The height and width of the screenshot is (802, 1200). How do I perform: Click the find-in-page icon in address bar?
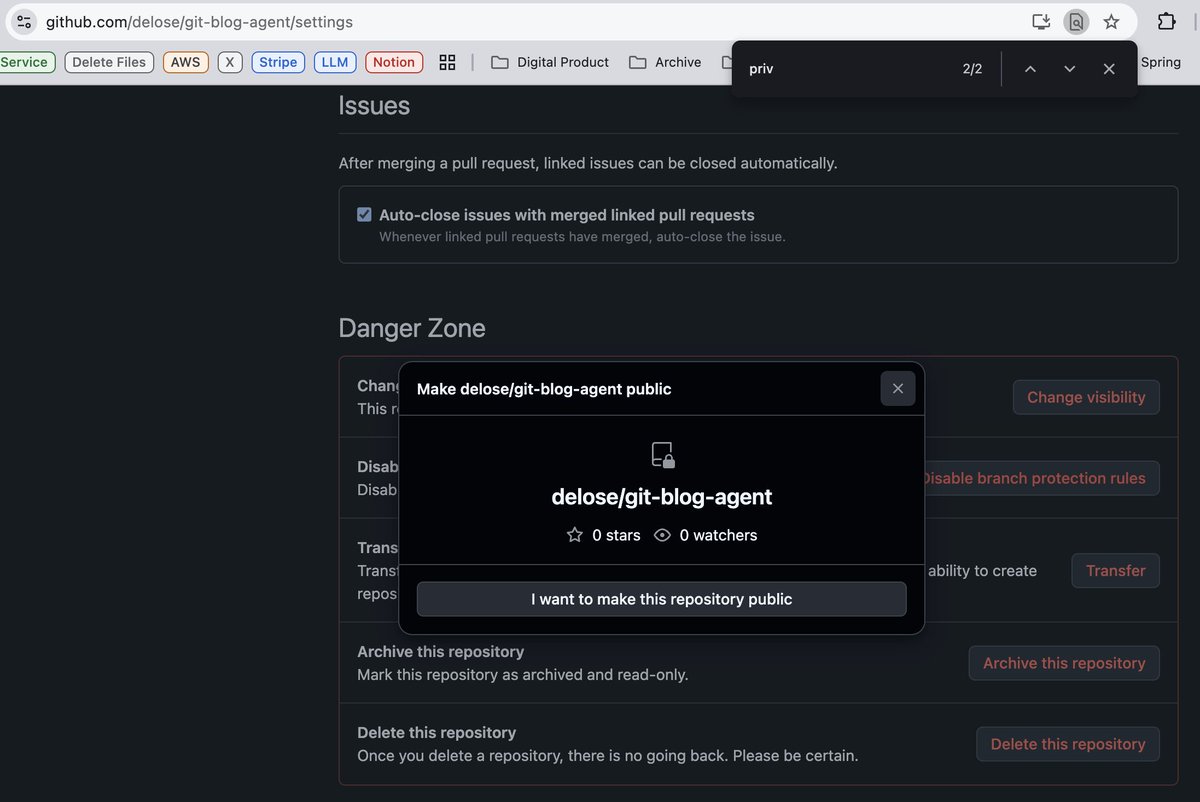1076,21
